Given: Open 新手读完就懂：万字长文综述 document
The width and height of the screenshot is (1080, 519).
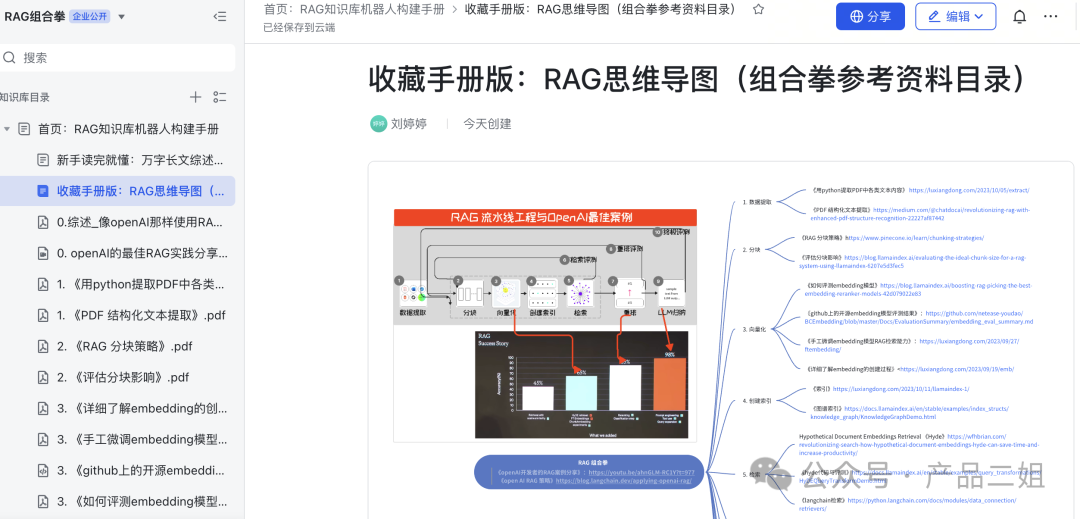Looking at the screenshot, I should pos(141,160).
